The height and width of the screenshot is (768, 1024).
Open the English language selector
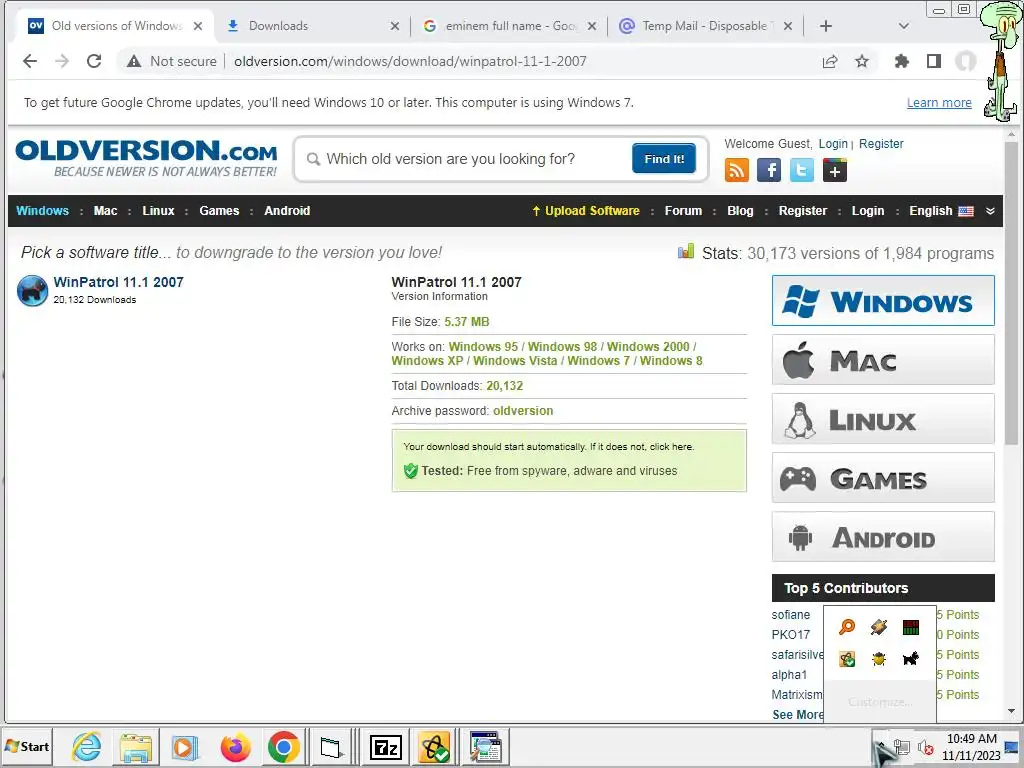point(941,211)
